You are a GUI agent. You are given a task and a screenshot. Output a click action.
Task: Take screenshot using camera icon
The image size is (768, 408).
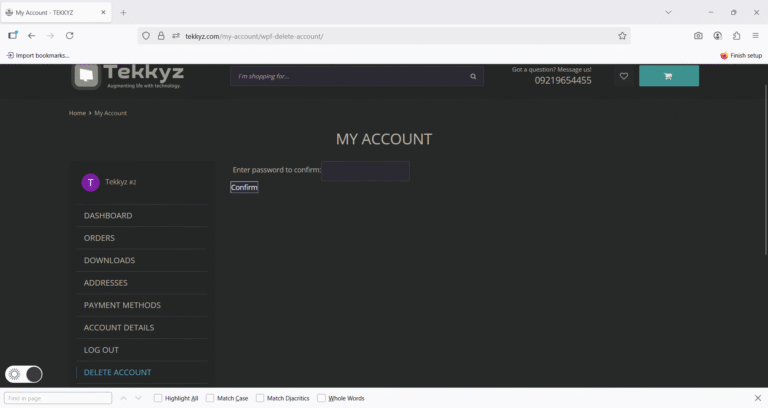click(698, 36)
